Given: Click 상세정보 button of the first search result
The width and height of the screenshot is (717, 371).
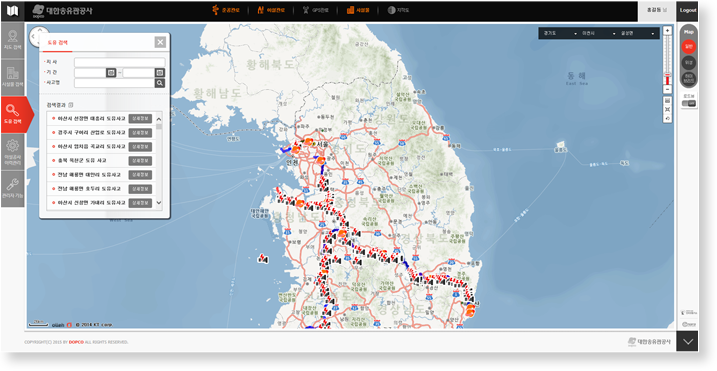Looking at the screenshot, I should 140,118.
